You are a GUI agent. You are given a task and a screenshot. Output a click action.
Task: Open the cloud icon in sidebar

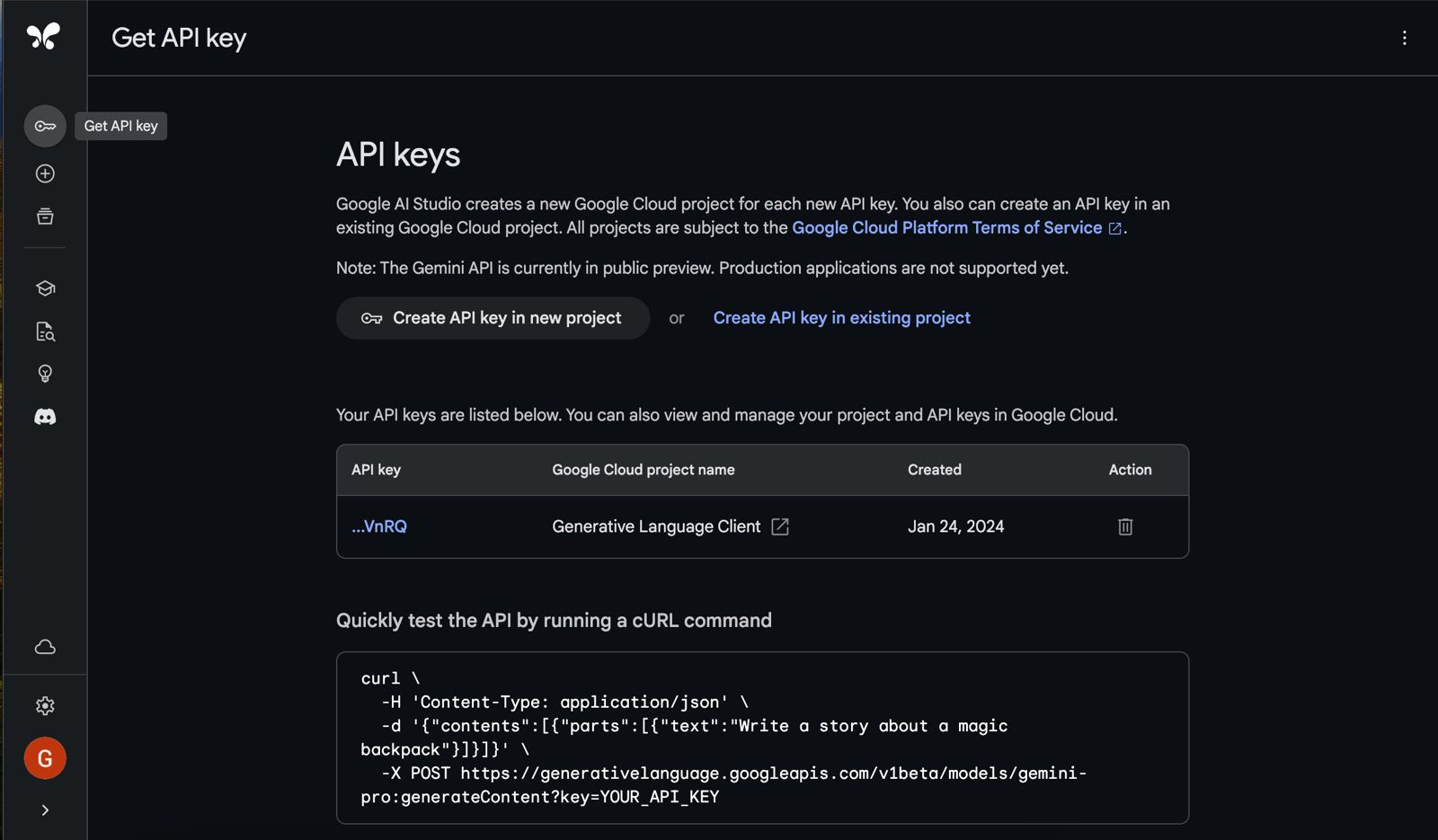pyautogui.click(x=45, y=647)
